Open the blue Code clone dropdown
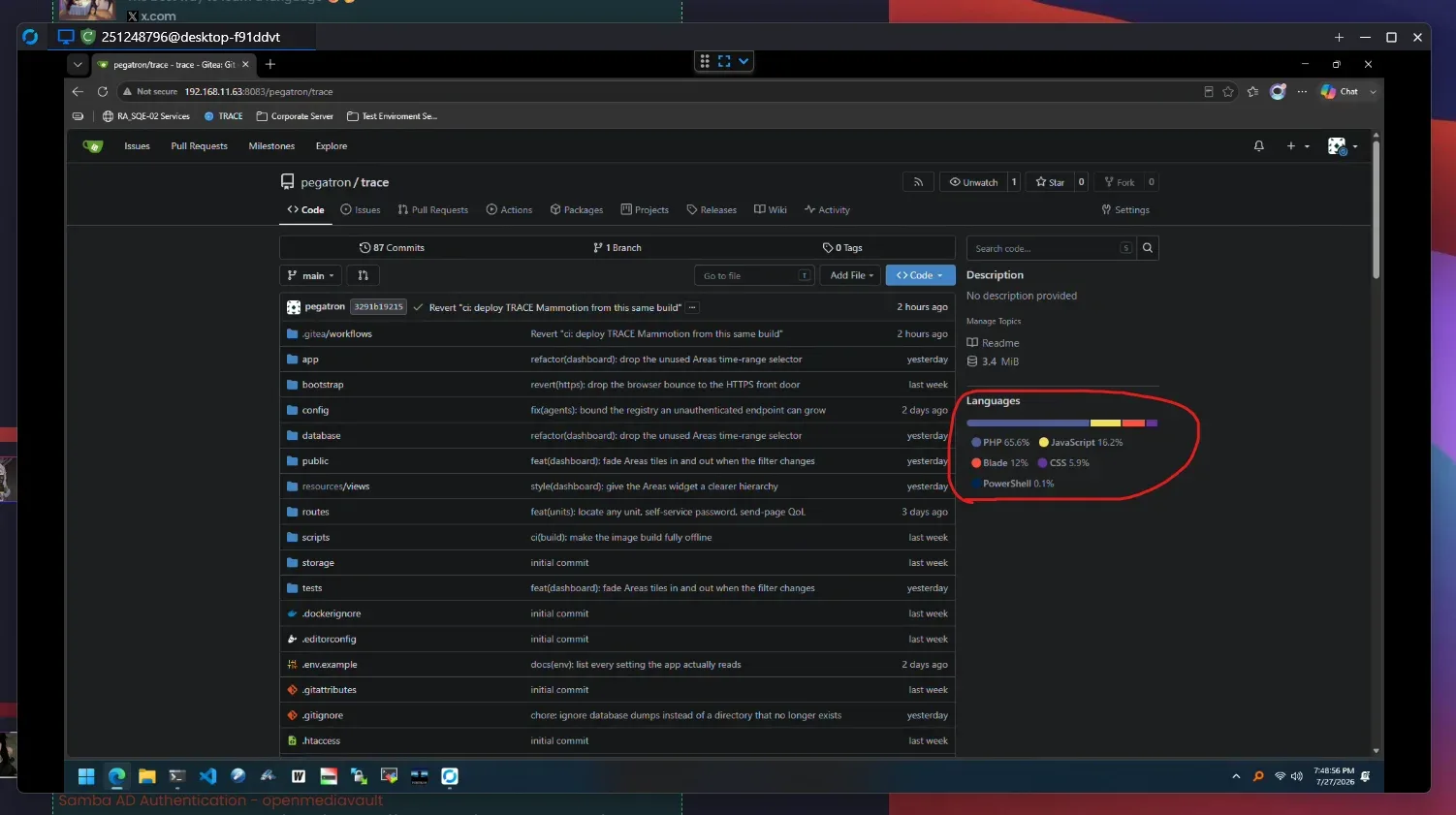The image size is (1456, 815). (x=920, y=276)
